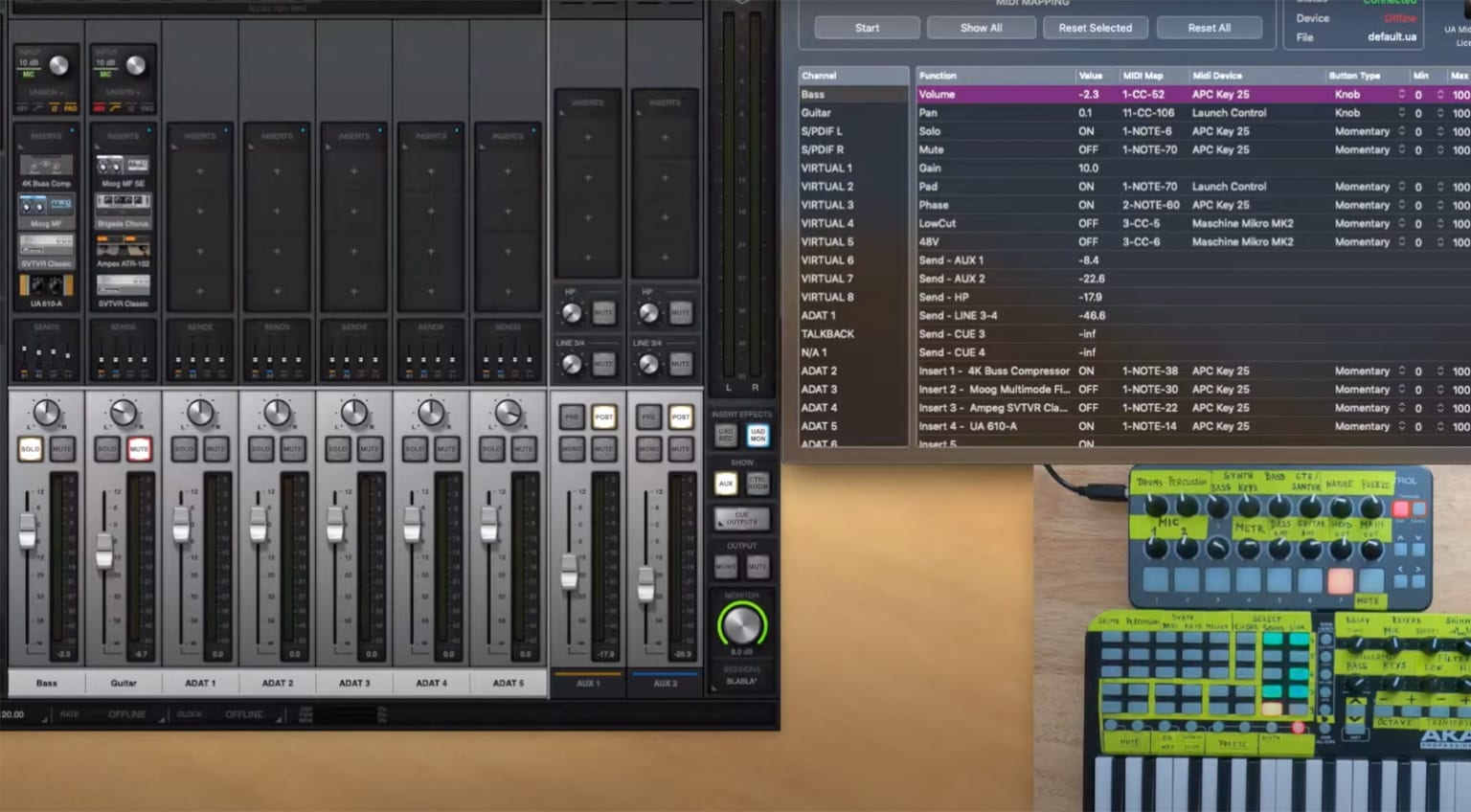Click the Reset Selected button

(x=1095, y=28)
